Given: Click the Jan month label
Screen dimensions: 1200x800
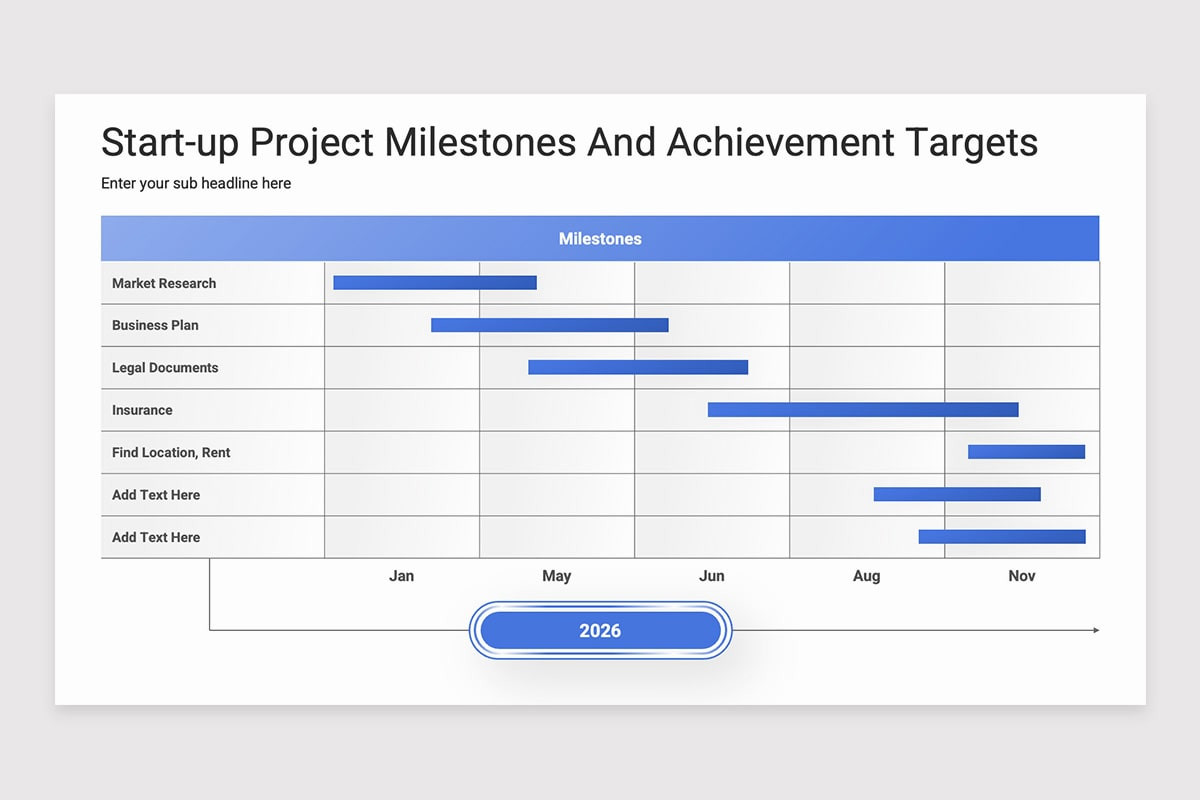Looking at the screenshot, I should [401, 576].
